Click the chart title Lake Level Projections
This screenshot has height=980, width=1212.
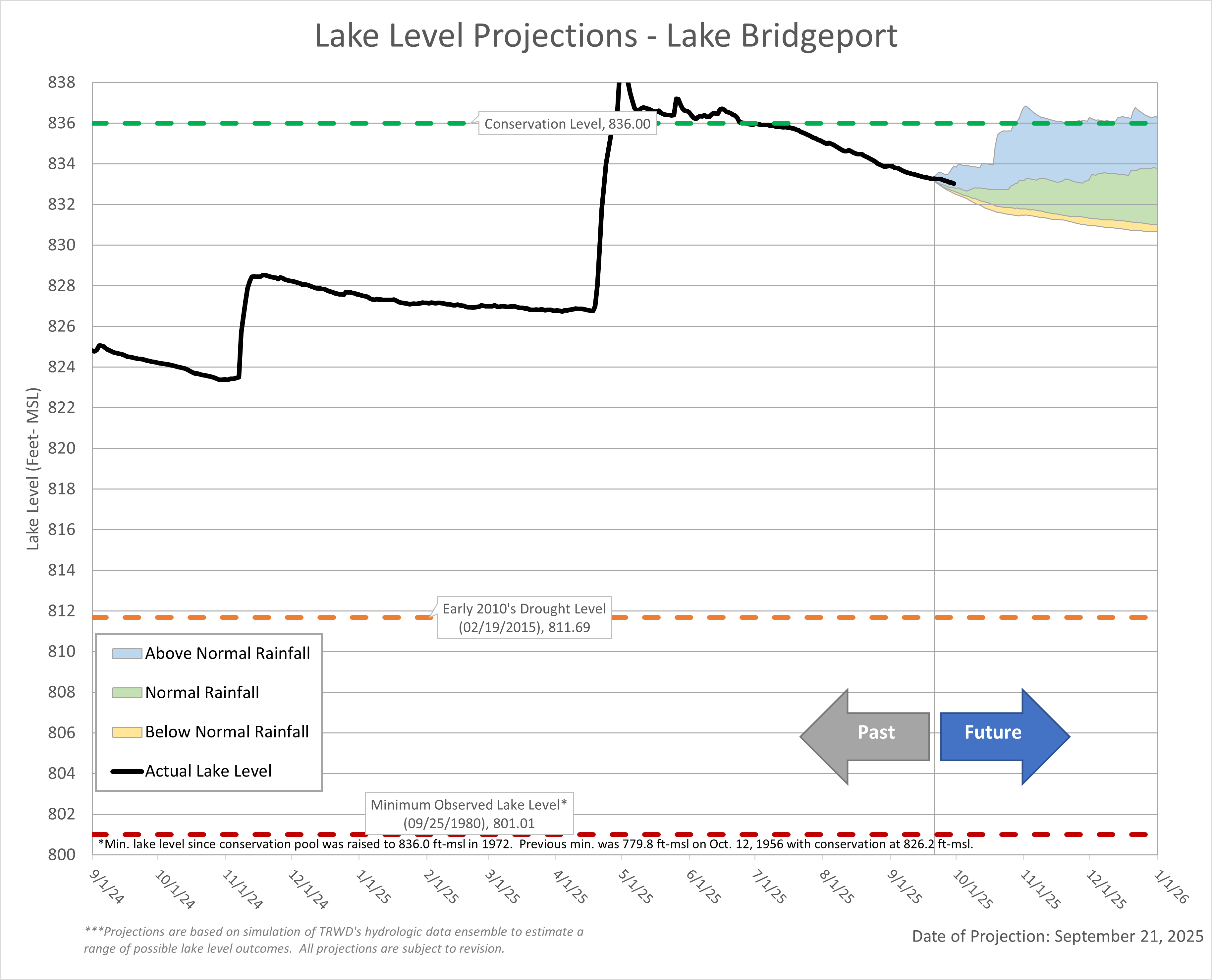point(605,35)
